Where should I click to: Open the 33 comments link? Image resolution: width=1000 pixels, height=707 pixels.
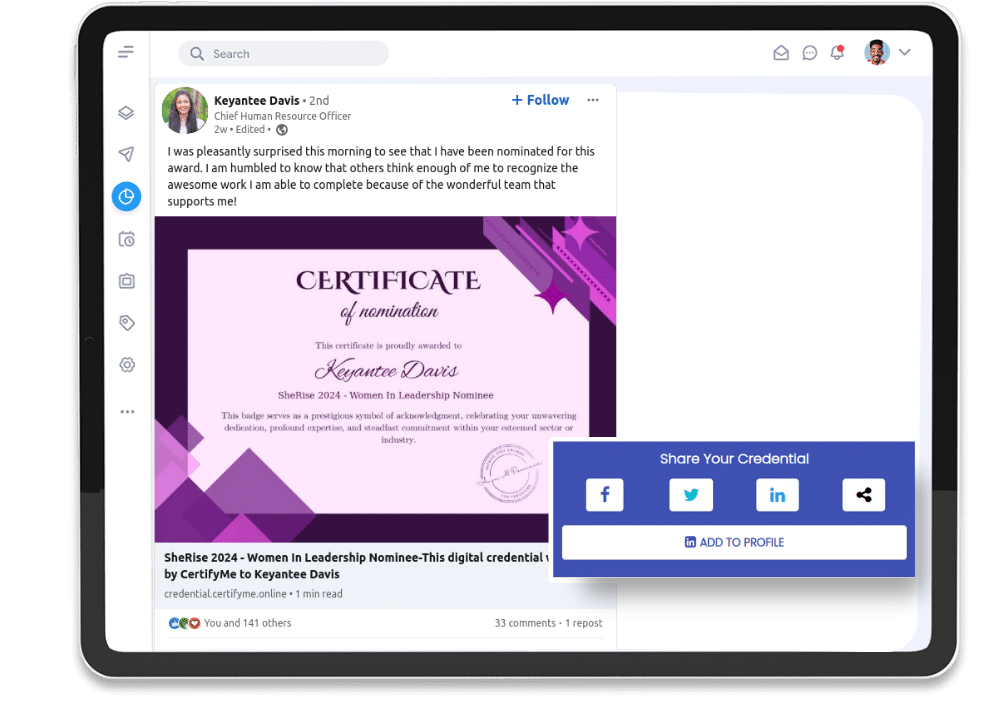click(x=525, y=623)
